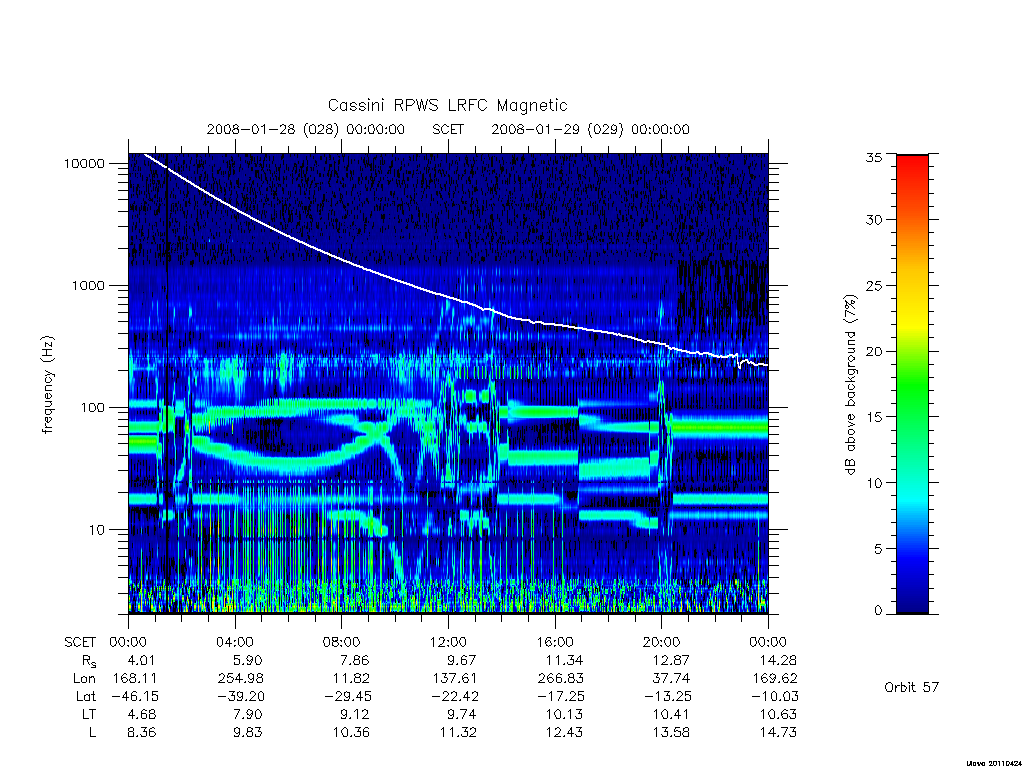The width and height of the screenshot is (1024, 768).
Task: Click the "frequency (Hz)" axis label
Action: pos(48,385)
